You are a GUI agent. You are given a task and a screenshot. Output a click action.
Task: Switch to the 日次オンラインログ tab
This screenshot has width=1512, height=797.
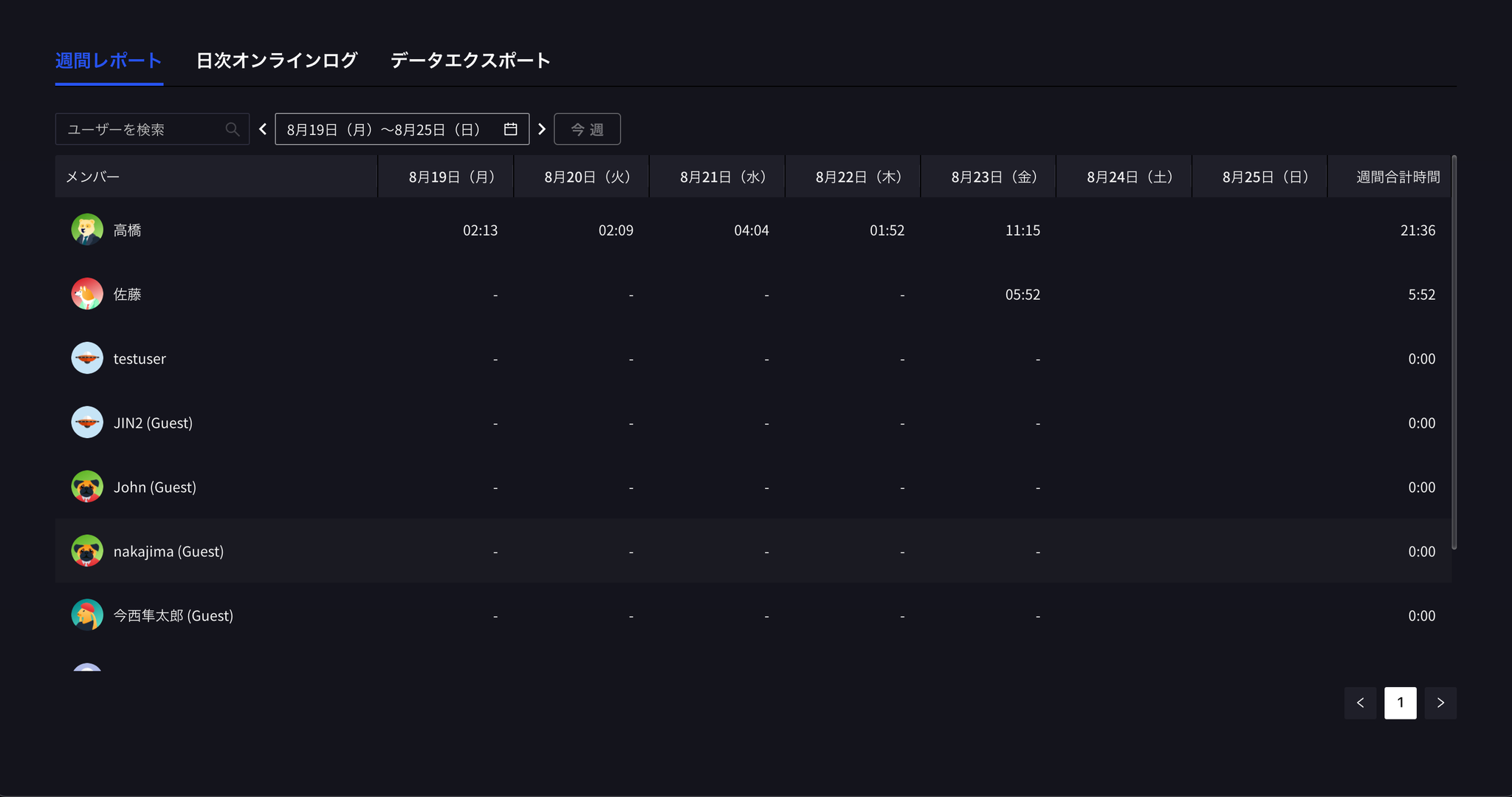(276, 61)
